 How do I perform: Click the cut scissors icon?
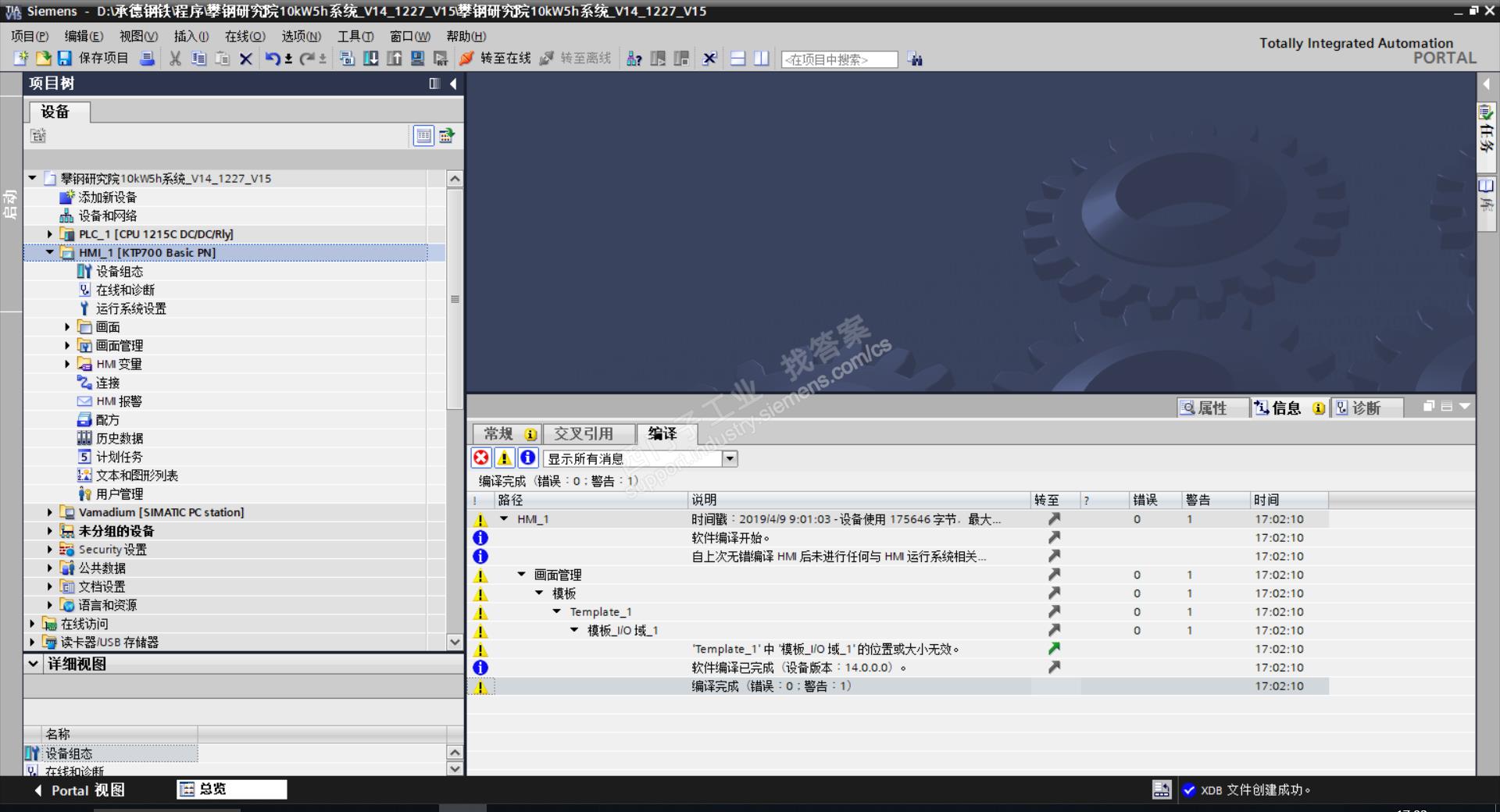pyautogui.click(x=176, y=59)
